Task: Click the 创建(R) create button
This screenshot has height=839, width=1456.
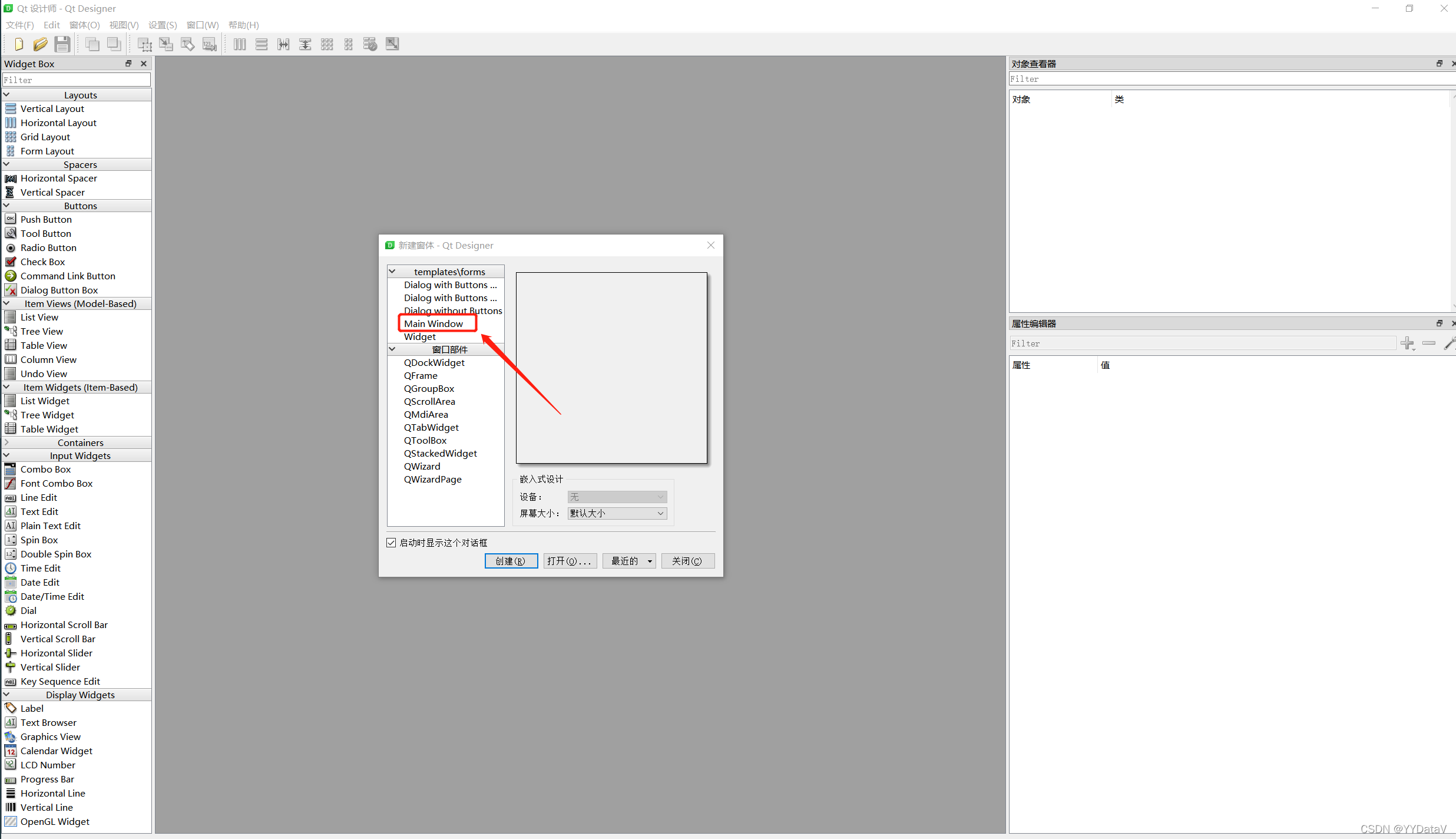Action: point(511,561)
